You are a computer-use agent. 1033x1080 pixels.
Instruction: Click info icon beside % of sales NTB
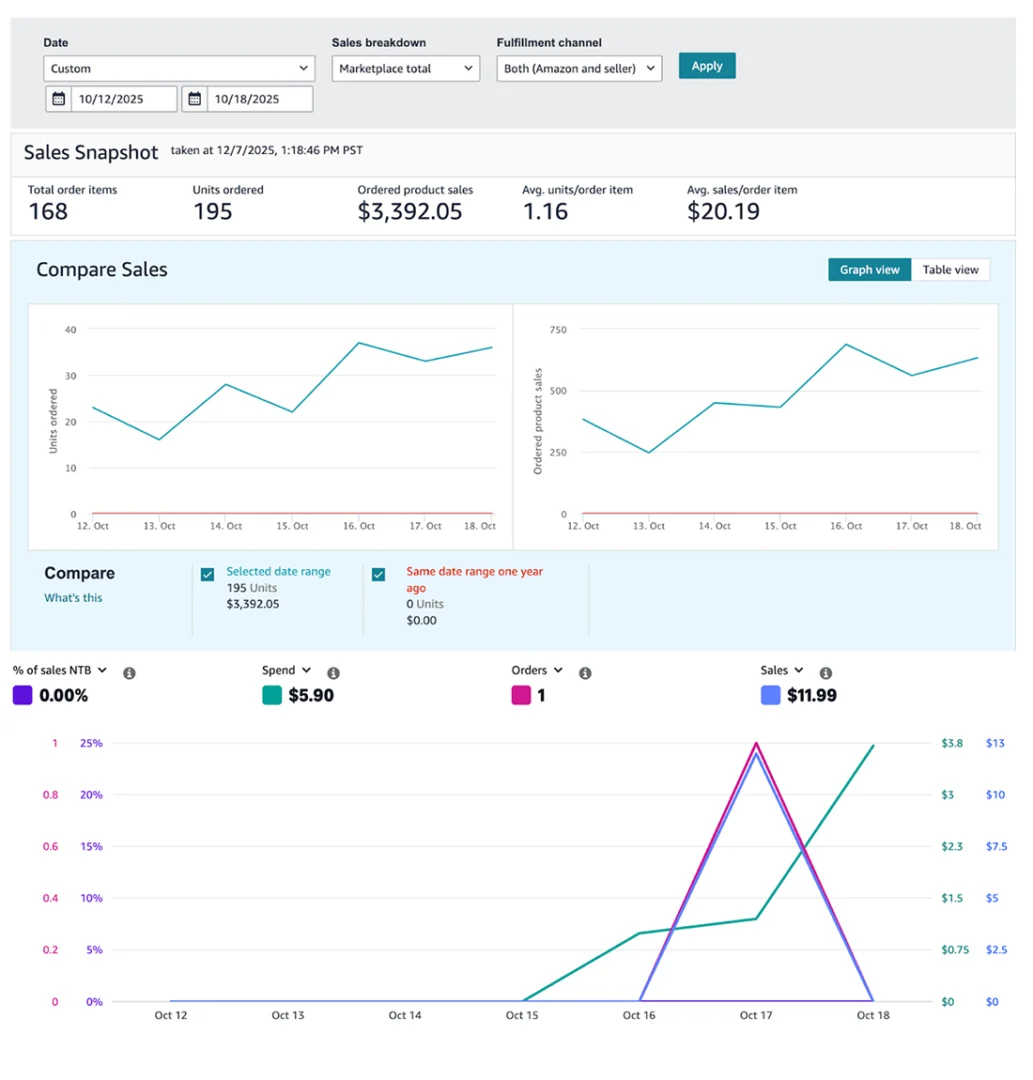point(129,674)
